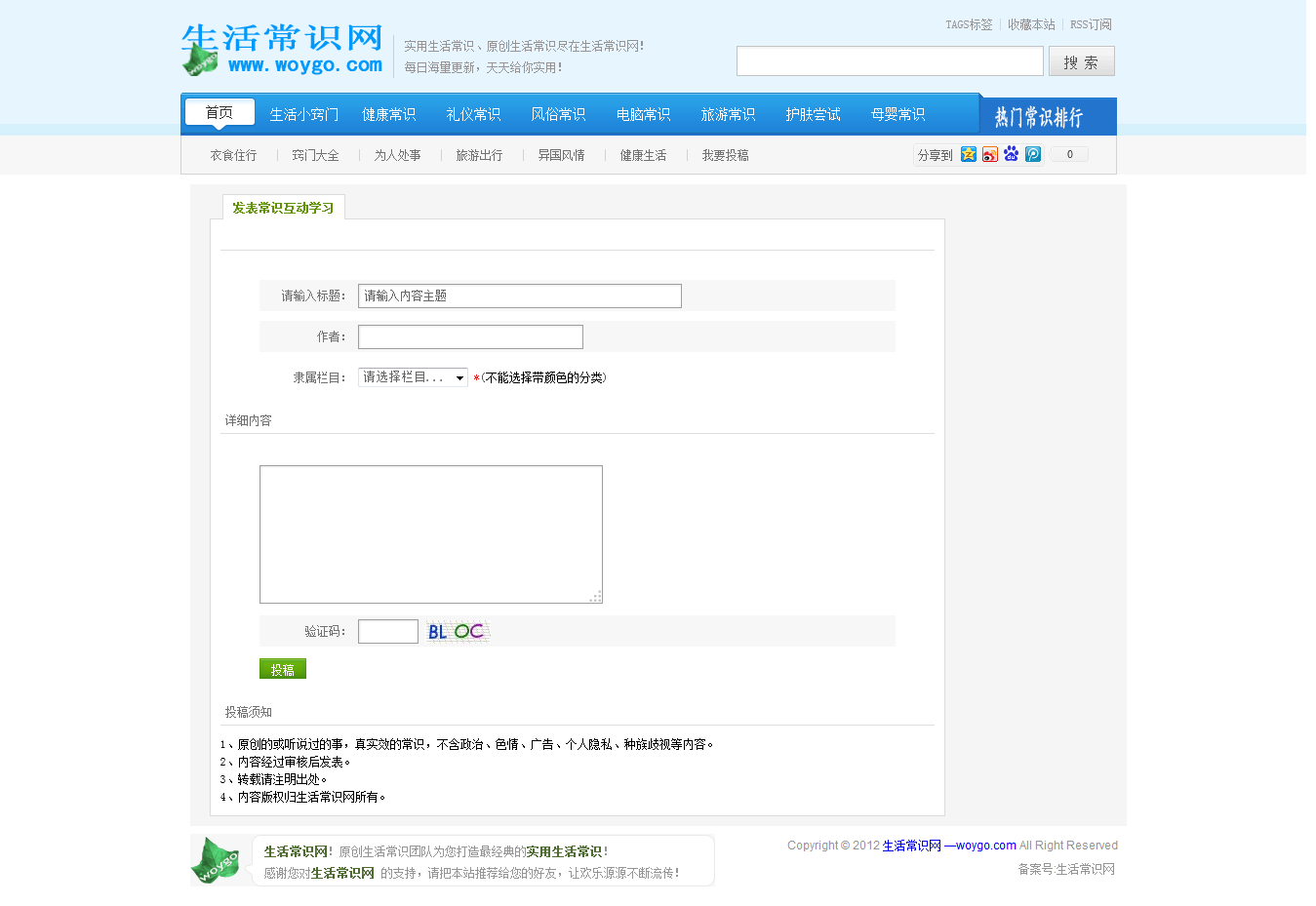Click the 投稿须知 section heading
The image size is (1316, 906).
(249, 712)
